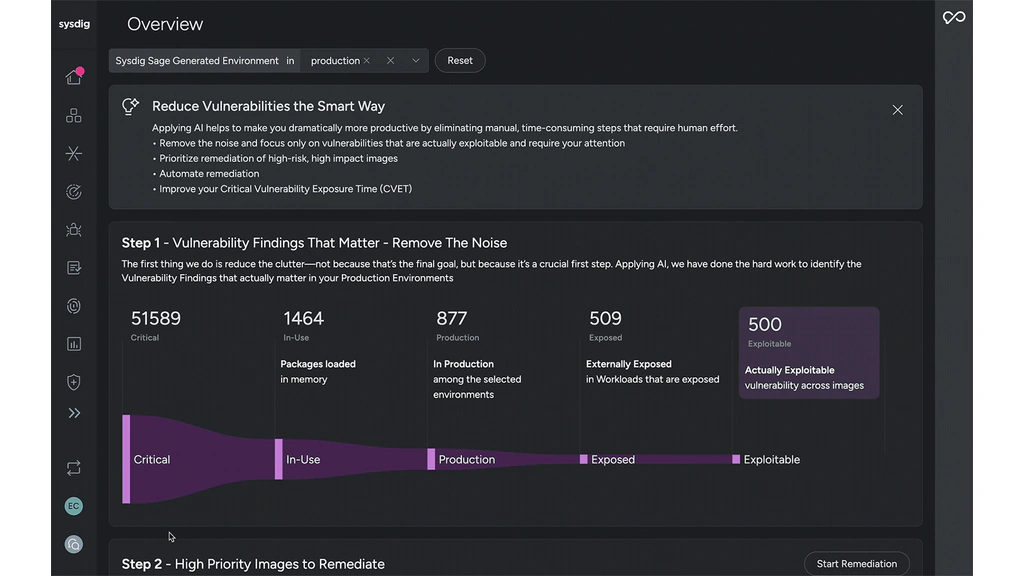Screen dimensions: 1024x576
Task: Open the EC user avatar
Action: coord(74,506)
